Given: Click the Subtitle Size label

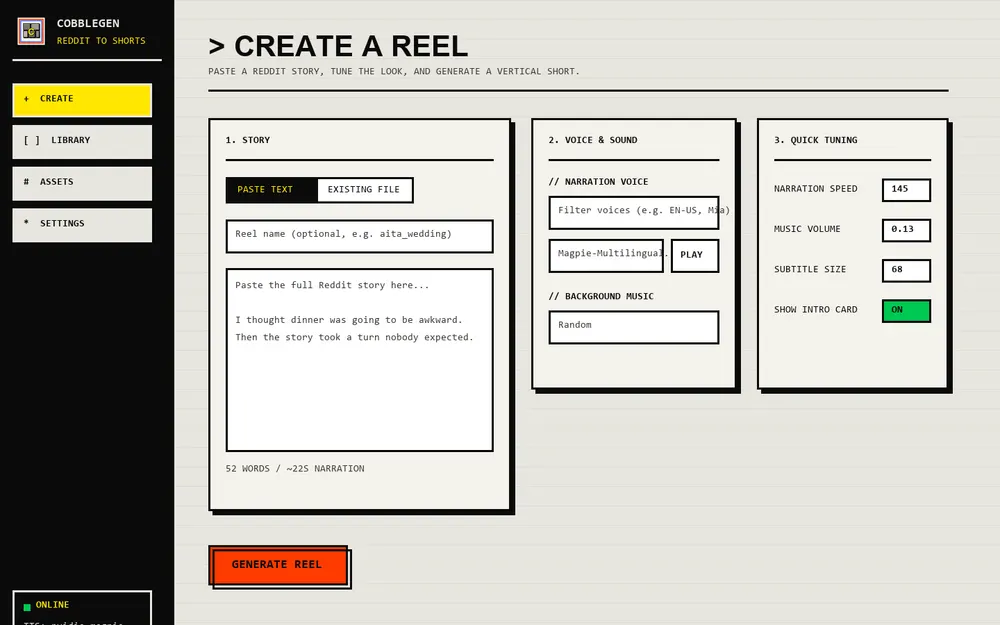Looking at the screenshot, I should coord(810,270).
